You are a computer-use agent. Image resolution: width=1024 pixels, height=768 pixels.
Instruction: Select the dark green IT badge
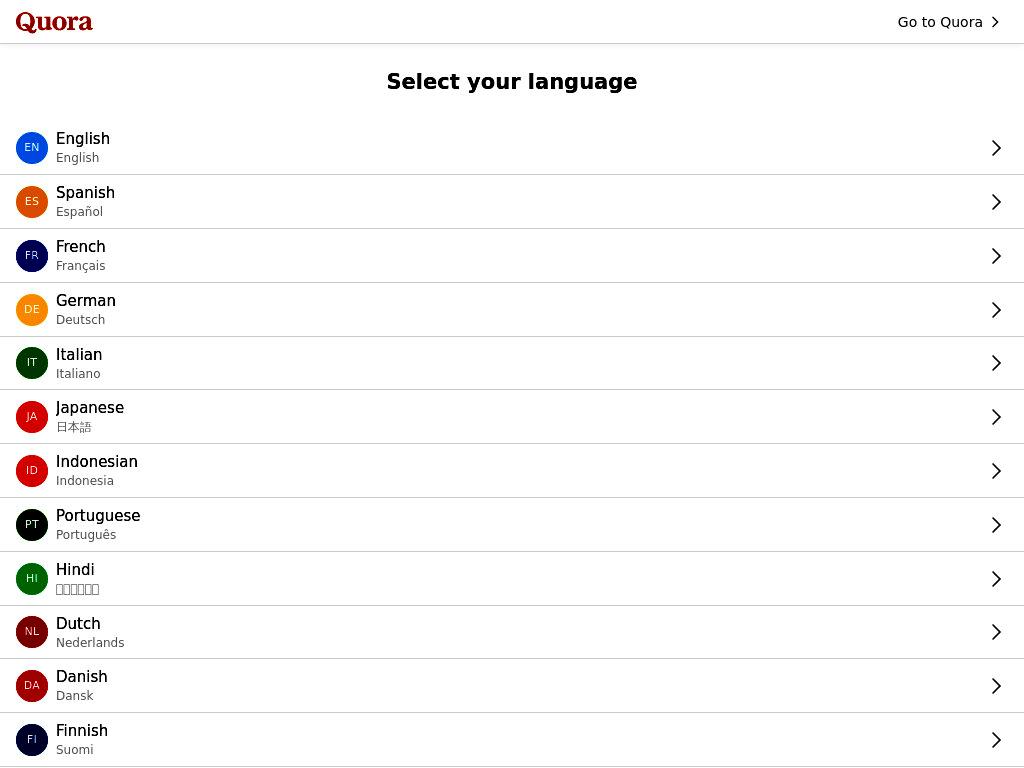coord(31,363)
